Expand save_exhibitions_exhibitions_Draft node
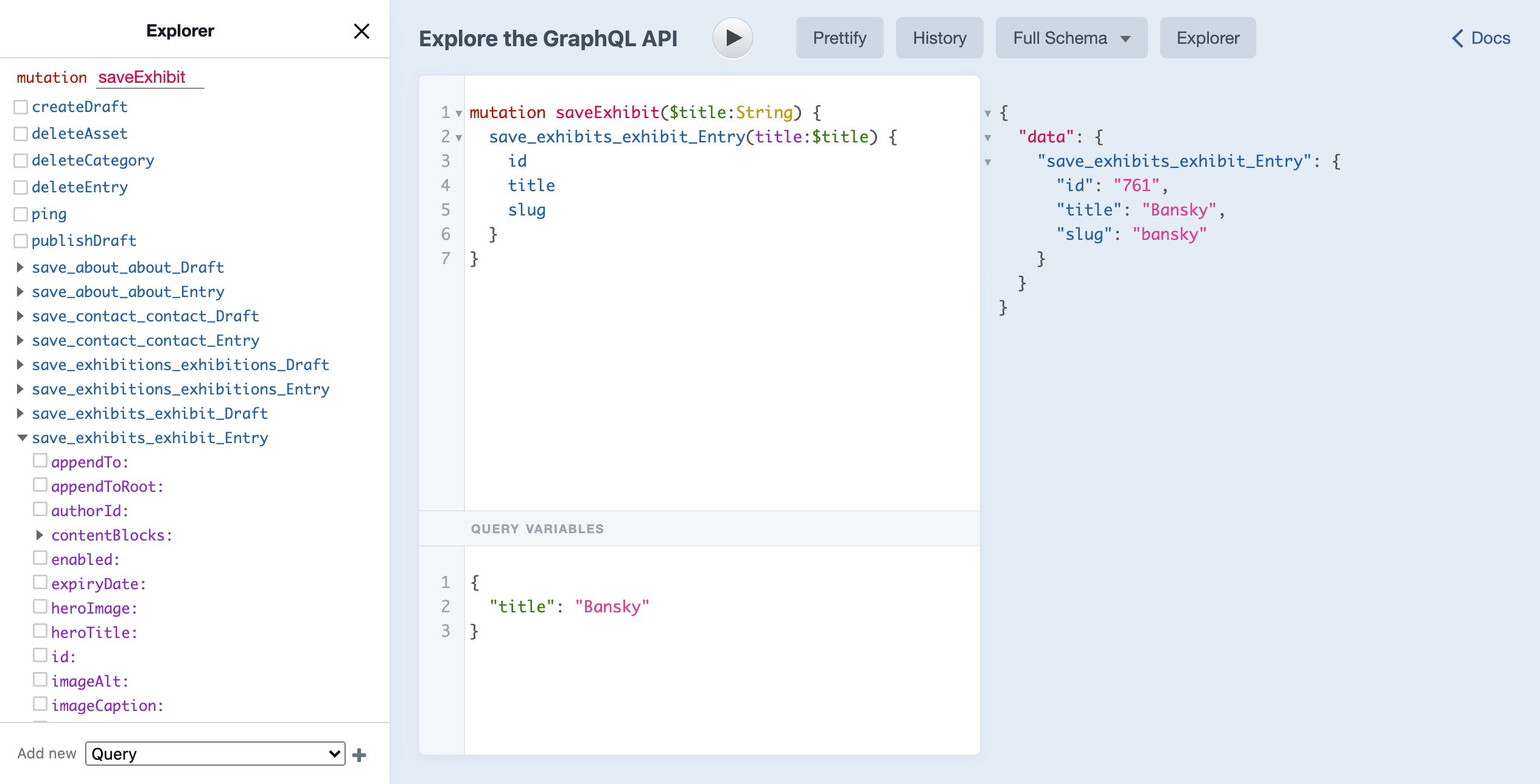This screenshot has width=1540, height=784. coord(20,365)
